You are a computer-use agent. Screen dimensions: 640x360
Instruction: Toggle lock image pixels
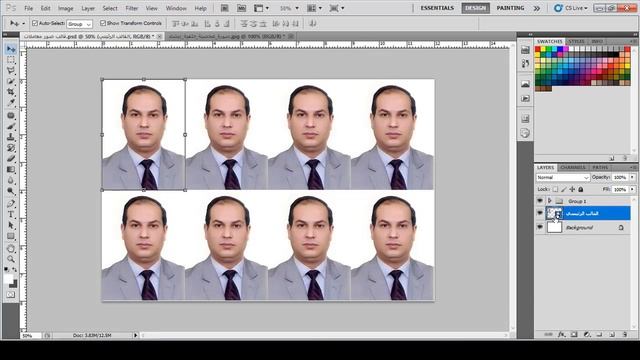[564, 189]
